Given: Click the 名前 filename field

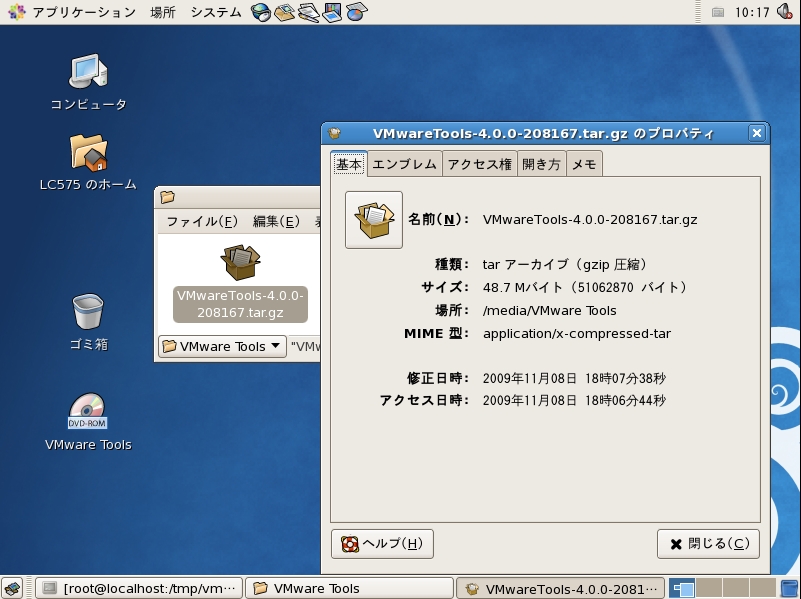Looking at the screenshot, I should [x=590, y=220].
